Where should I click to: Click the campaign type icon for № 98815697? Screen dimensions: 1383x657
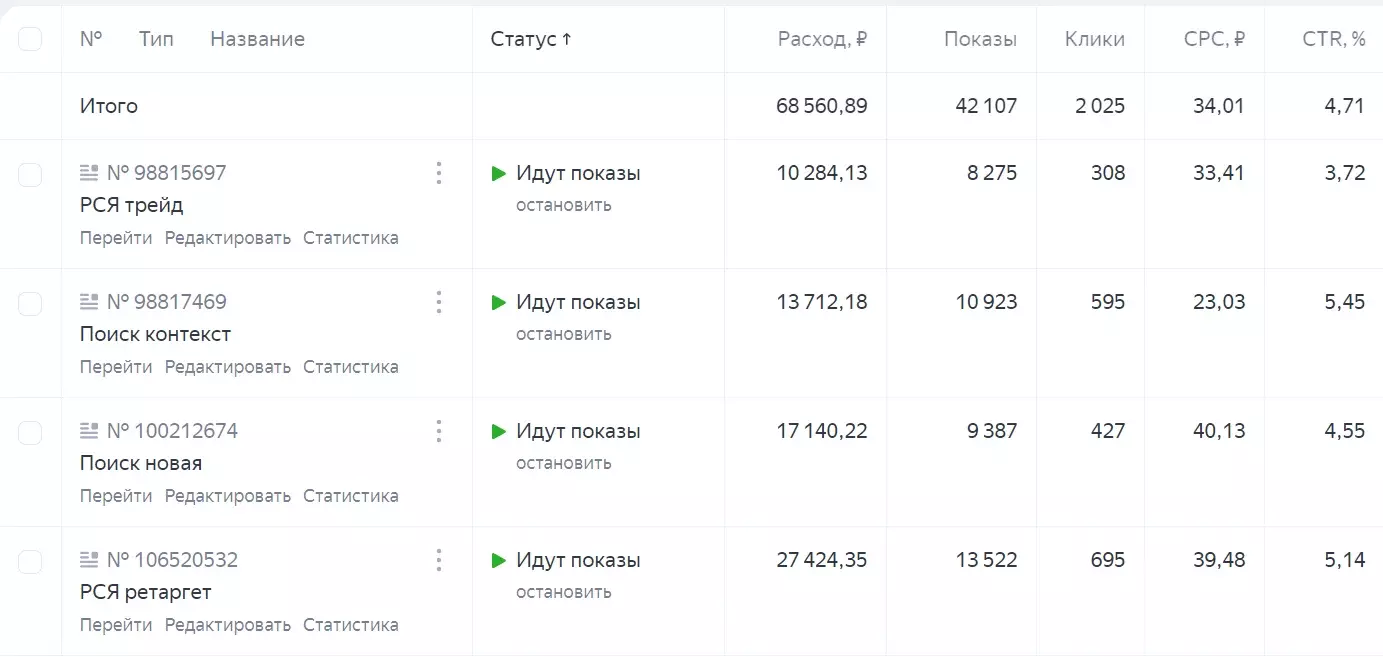90,173
